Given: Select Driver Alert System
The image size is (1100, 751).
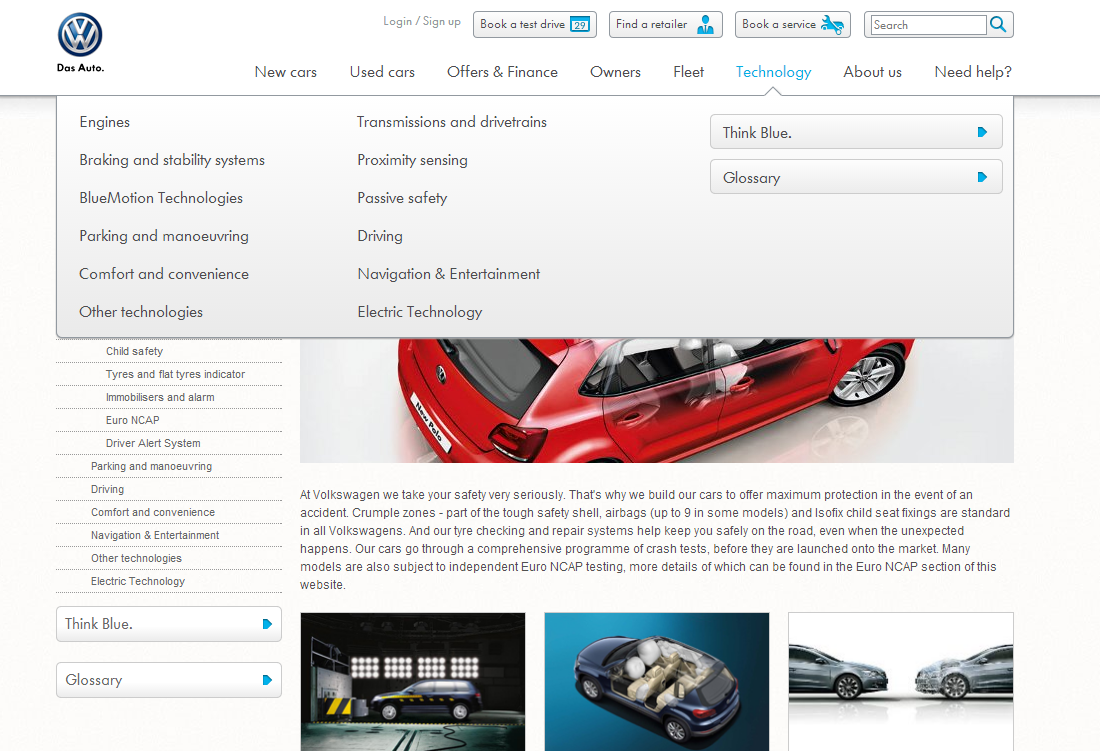Looking at the screenshot, I should [x=153, y=443].
